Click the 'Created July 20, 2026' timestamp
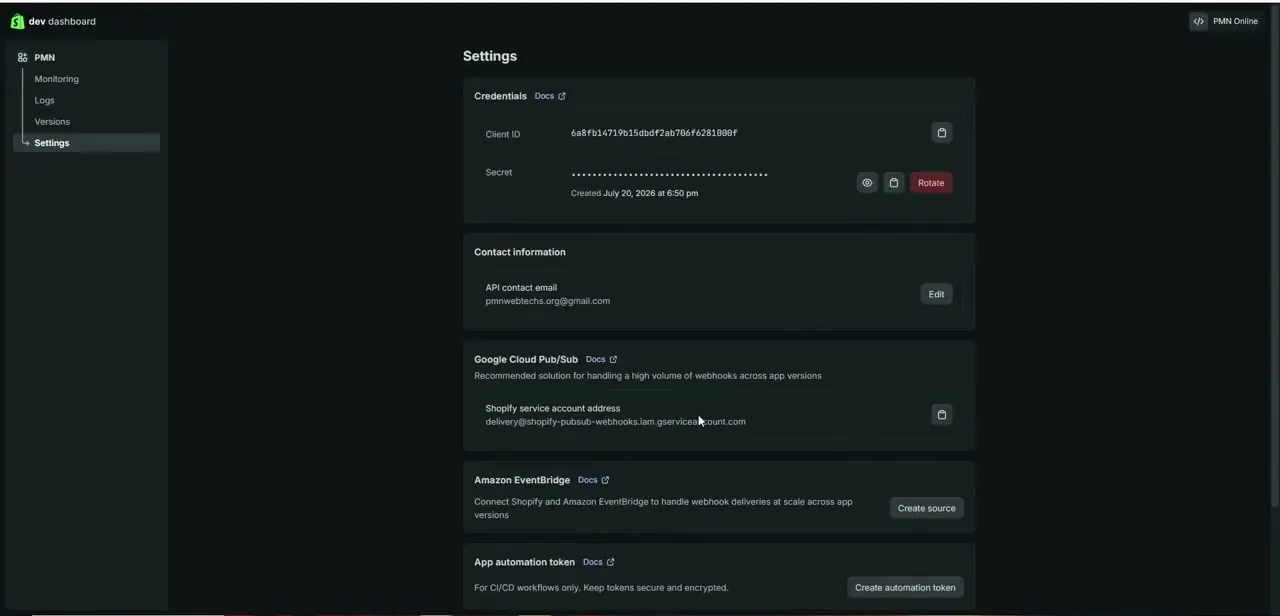This screenshot has height=616, width=1280. pyautogui.click(x=634, y=193)
